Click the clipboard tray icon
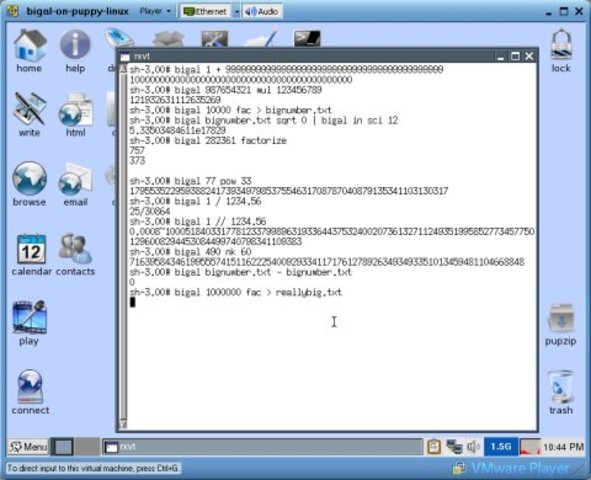The height and width of the screenshot is (480, 591). (434, 447)
